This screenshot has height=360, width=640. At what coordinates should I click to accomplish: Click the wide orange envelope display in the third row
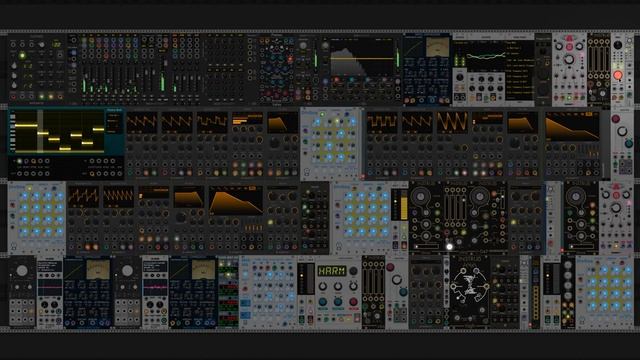coord(236,201)
